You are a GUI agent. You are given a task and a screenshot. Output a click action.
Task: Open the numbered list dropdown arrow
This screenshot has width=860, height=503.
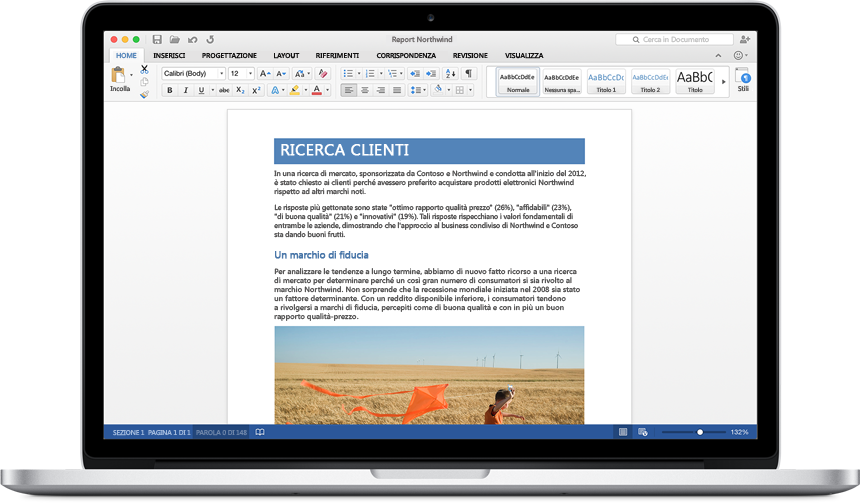pyautogui.click(x=381, y=74)
